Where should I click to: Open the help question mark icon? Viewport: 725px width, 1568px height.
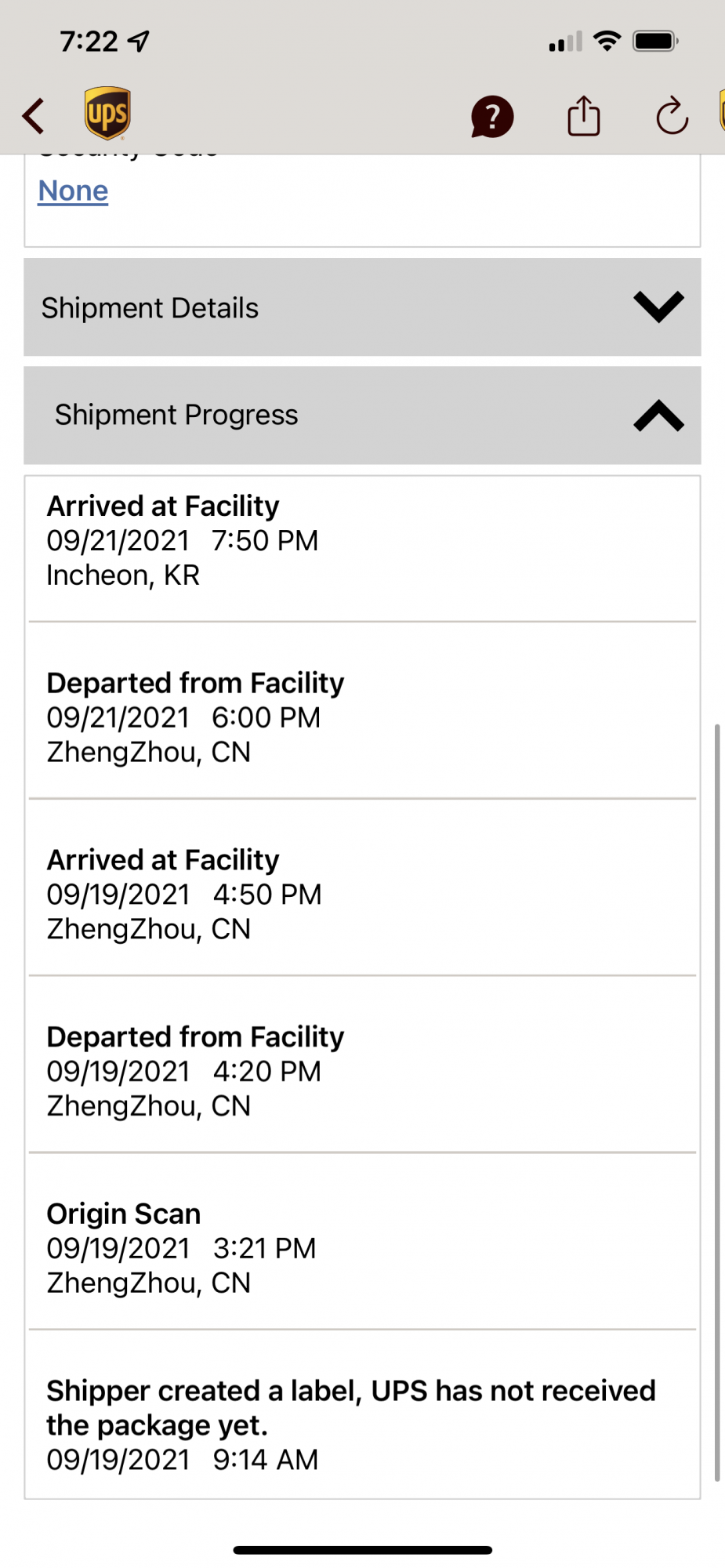pyautogui.click(x=492, y=117)
